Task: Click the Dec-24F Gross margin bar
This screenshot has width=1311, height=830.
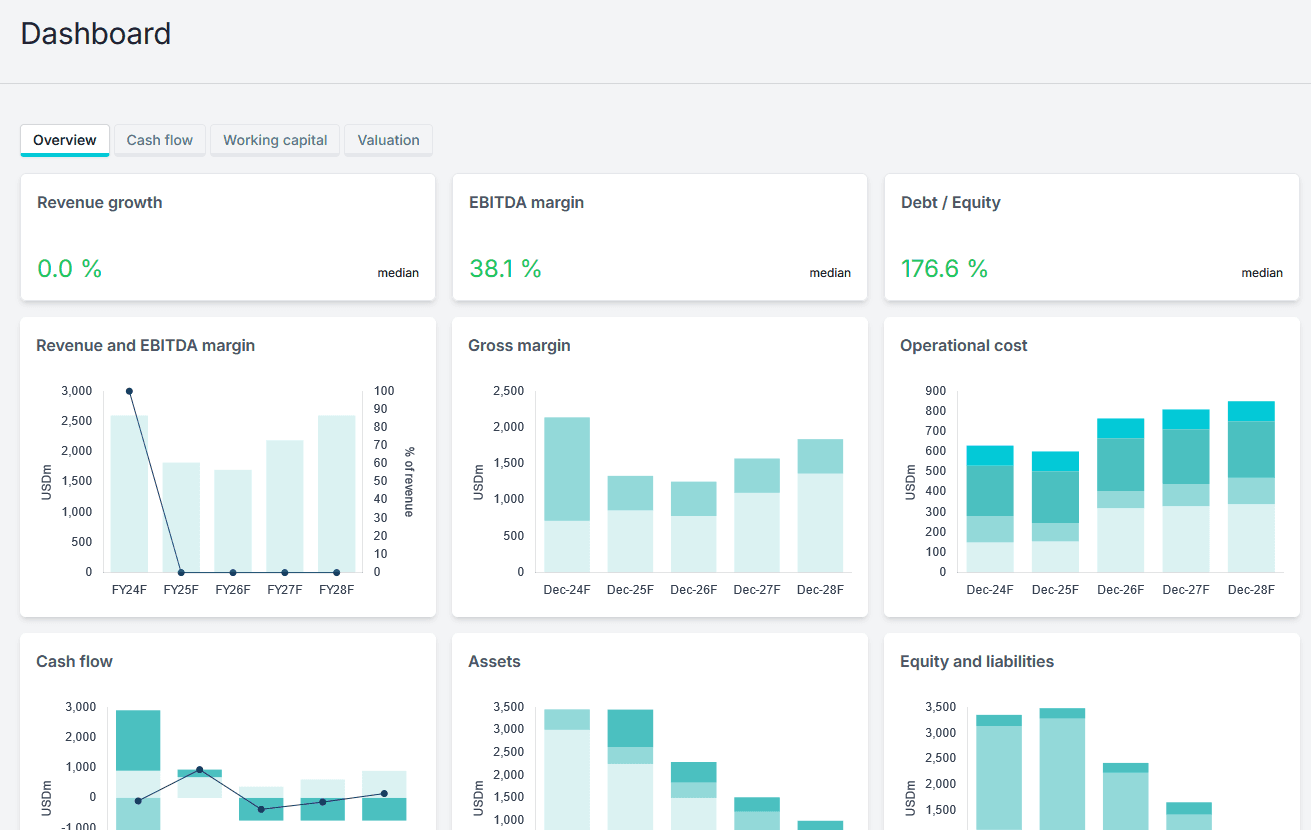Action: (x=567, y=495)
